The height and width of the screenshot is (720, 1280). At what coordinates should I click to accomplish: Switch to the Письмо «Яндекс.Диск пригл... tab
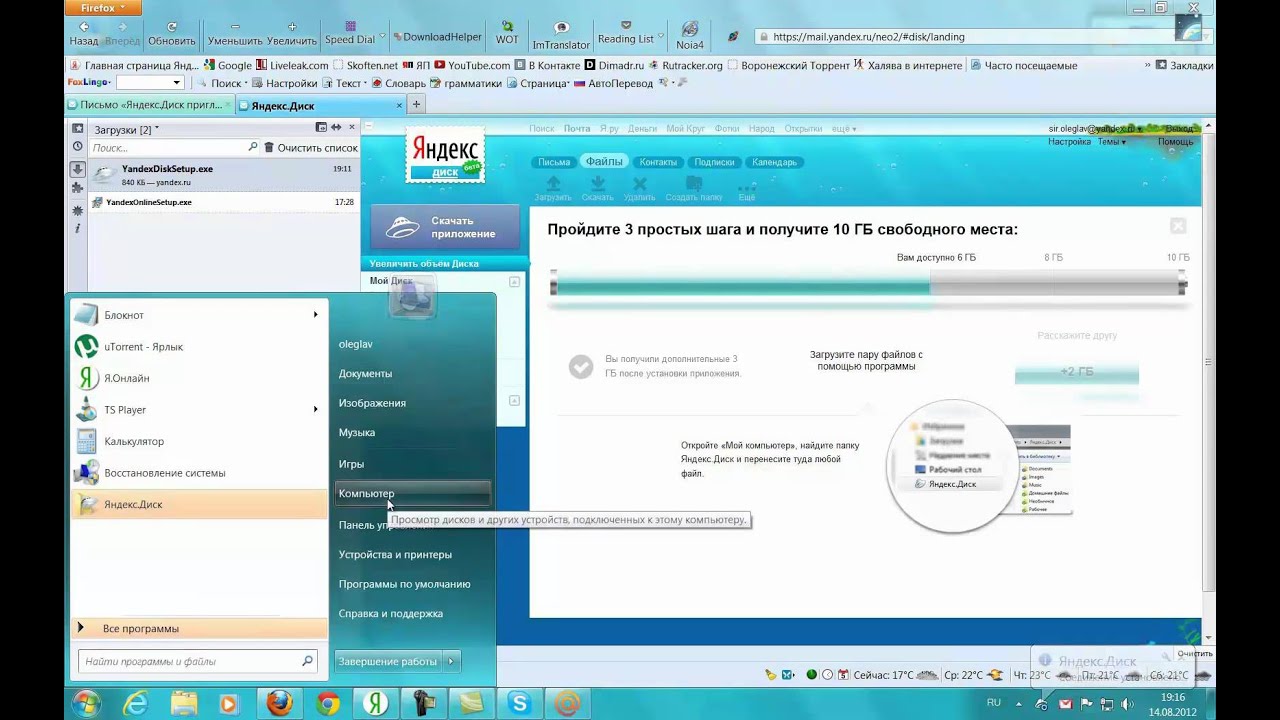pyautogui.click(x=150, y=105)
